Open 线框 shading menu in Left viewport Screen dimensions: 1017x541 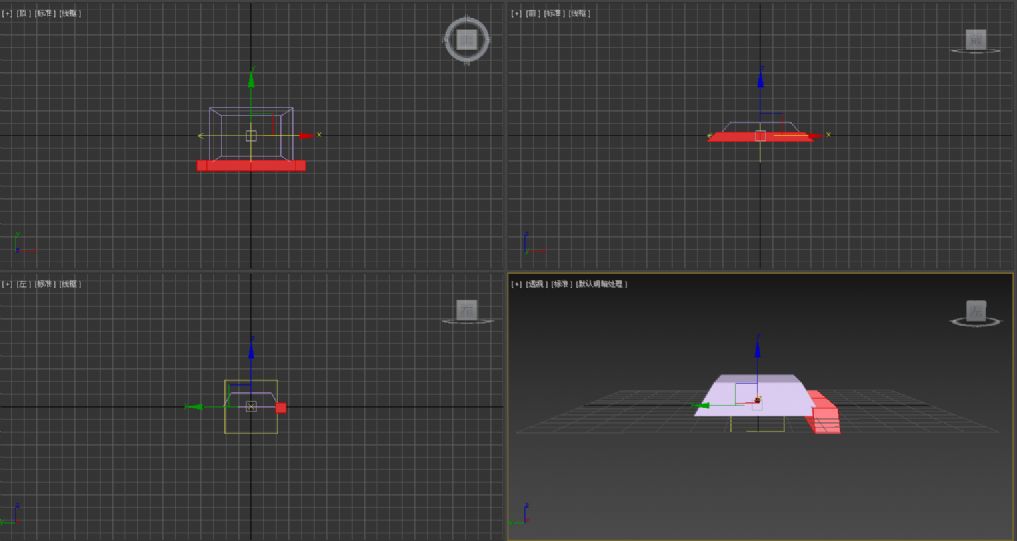[70, 284]
